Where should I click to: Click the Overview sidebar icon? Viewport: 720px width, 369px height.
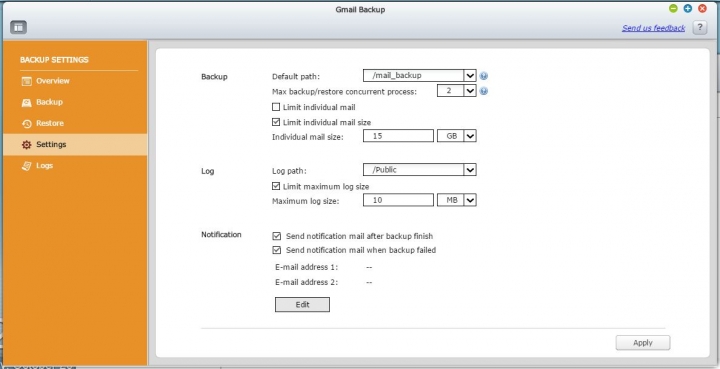[27, 81]
